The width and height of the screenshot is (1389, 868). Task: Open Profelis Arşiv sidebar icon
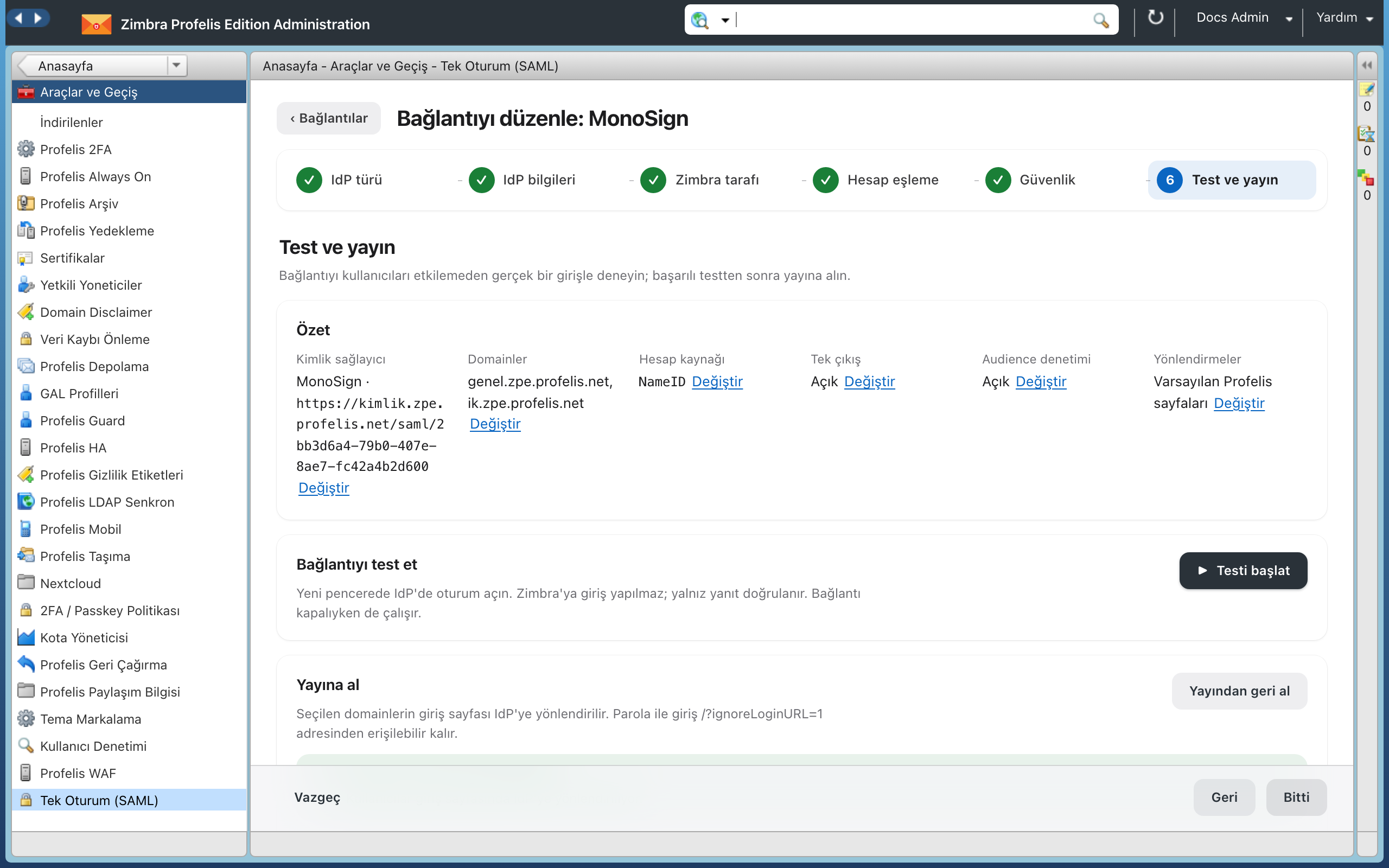pos(26,203)
